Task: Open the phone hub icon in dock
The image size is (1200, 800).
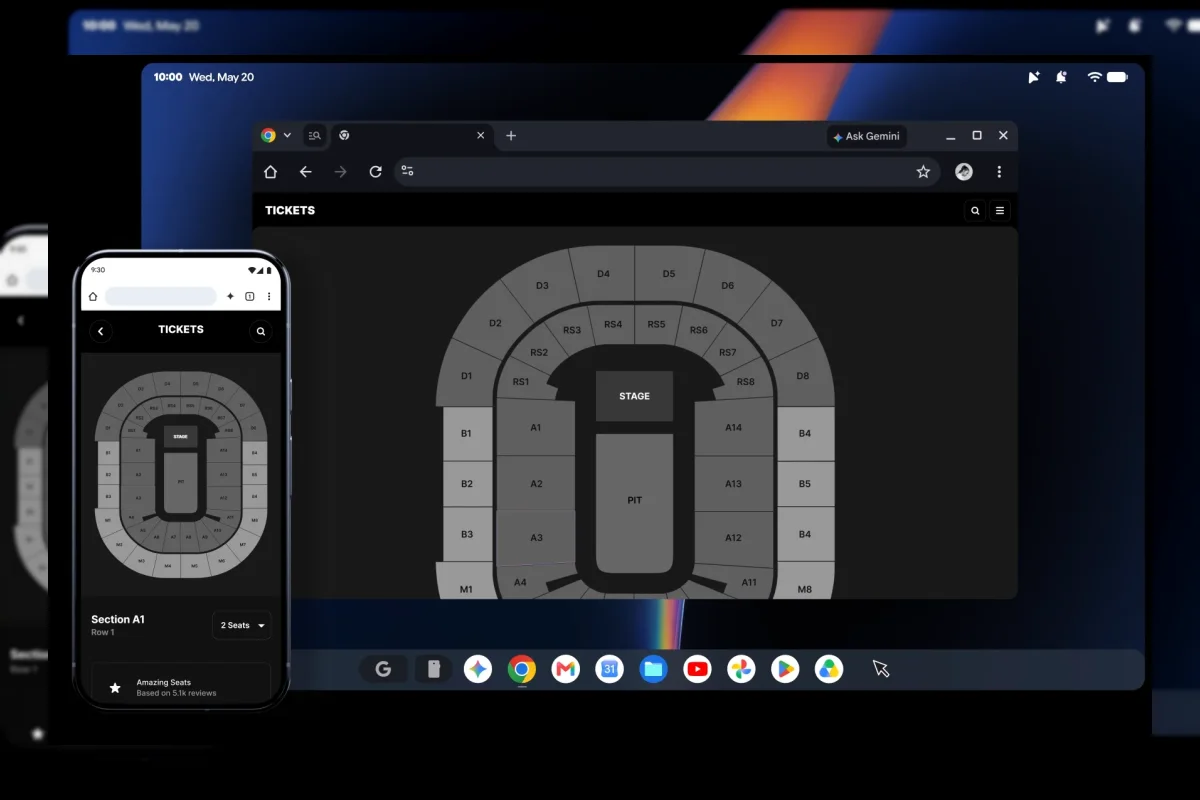Action: click(x=434, y=669)
